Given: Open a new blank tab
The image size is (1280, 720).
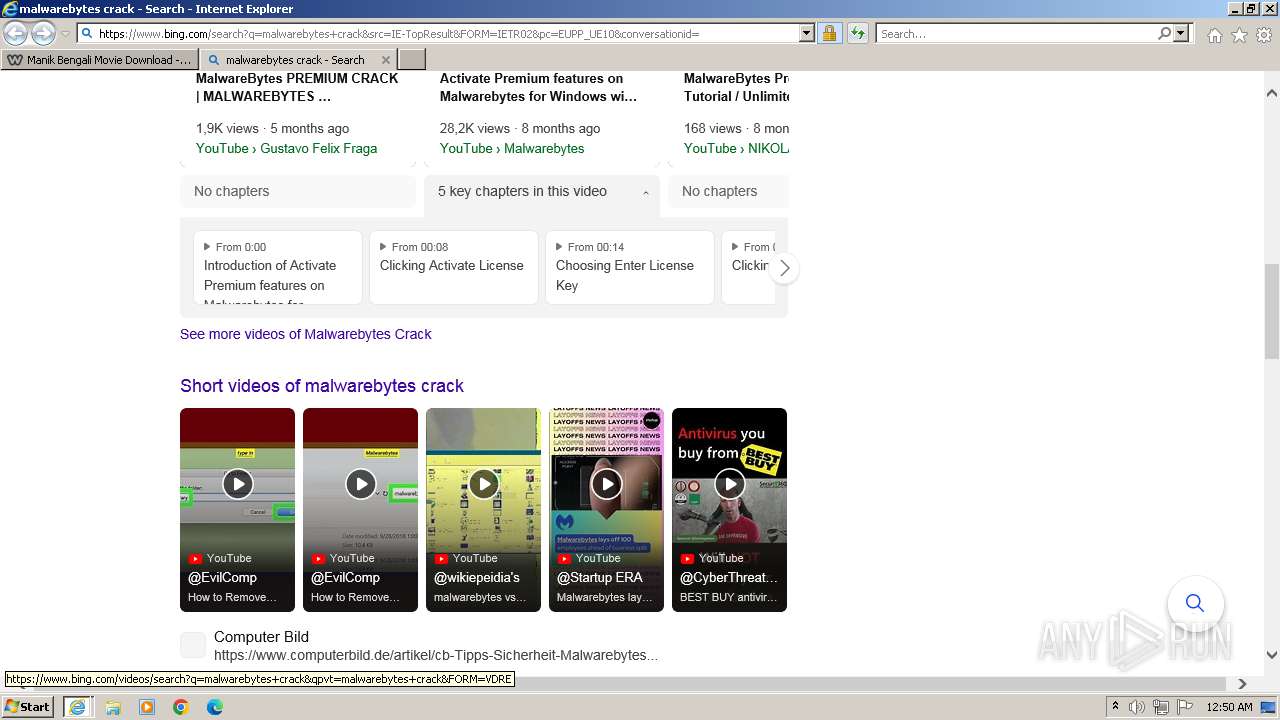Looking at the screenshot, I should coord(412,60).
